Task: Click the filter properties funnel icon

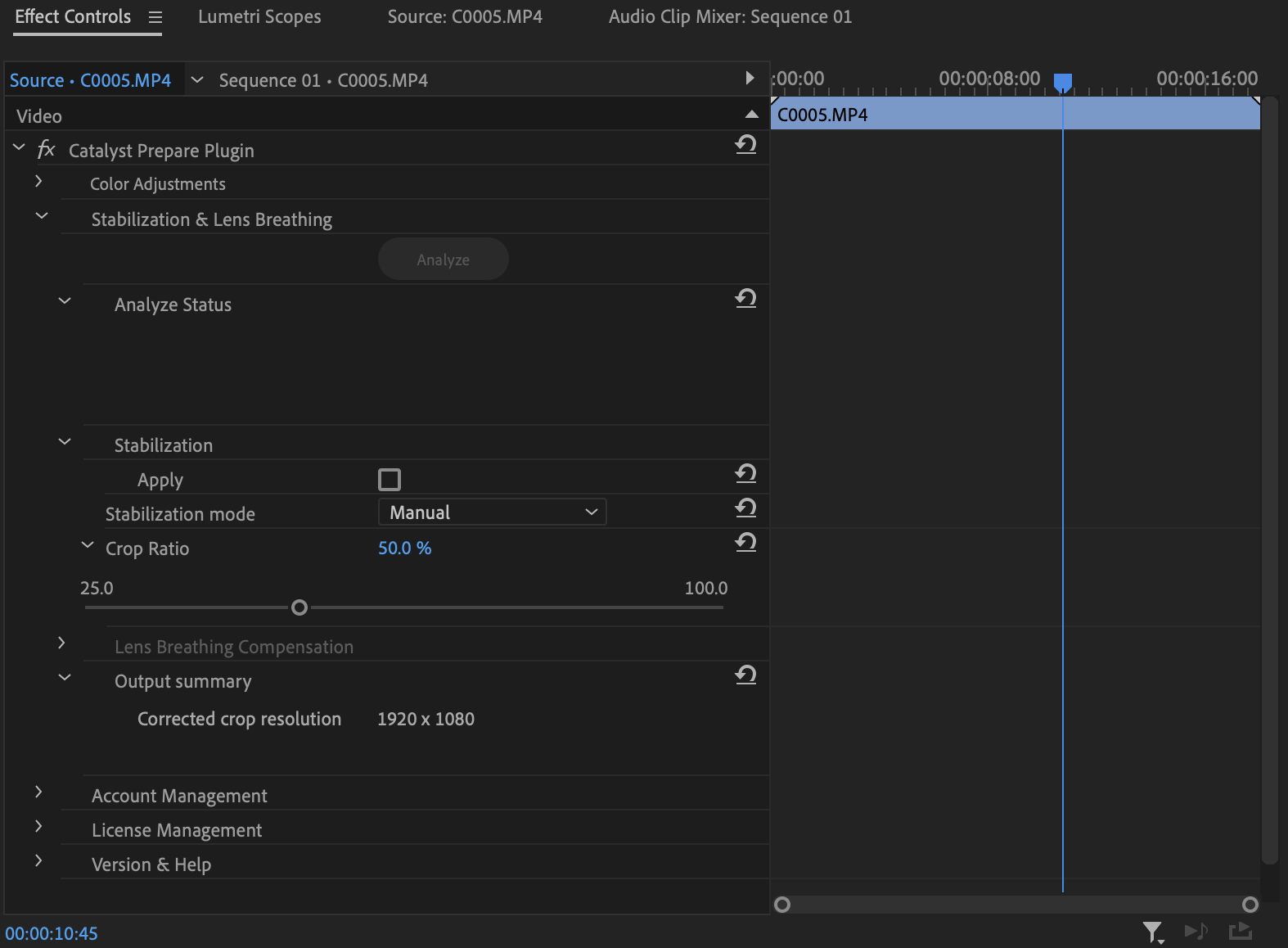Action: point(1152,932)
